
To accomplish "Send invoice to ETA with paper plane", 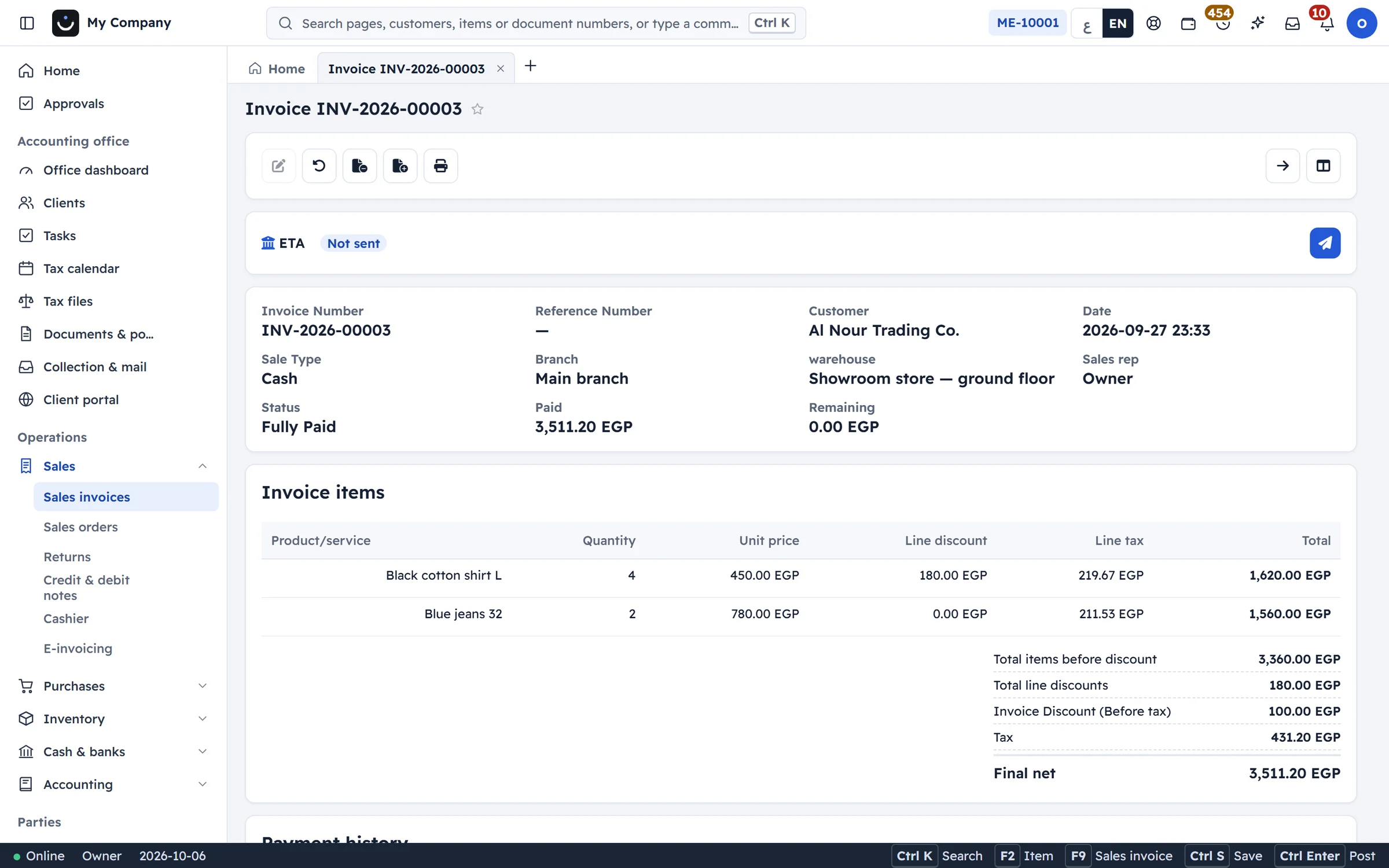I will click(1325, 243).
